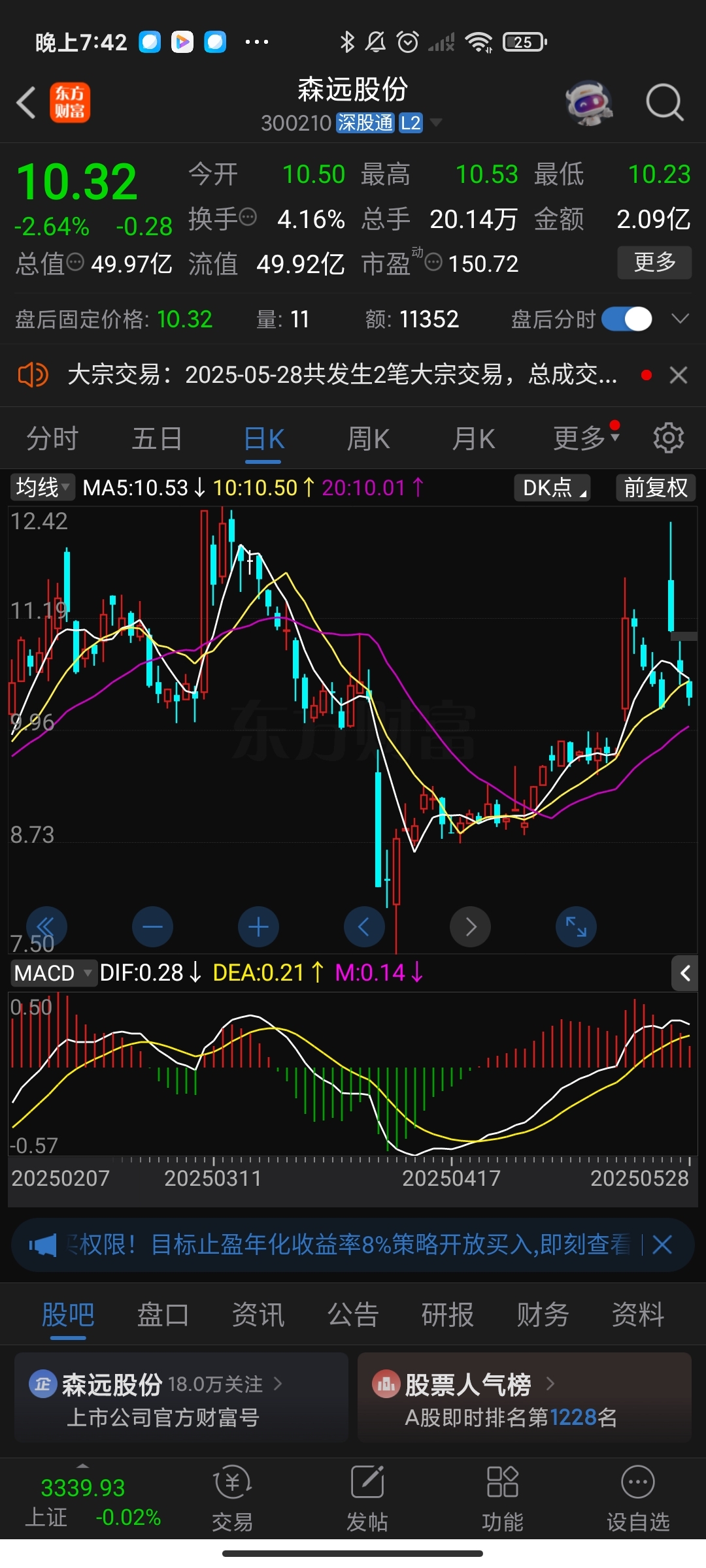Open chart settings gear
This screenshot has height=1568, width=706.
click(668, 438)
